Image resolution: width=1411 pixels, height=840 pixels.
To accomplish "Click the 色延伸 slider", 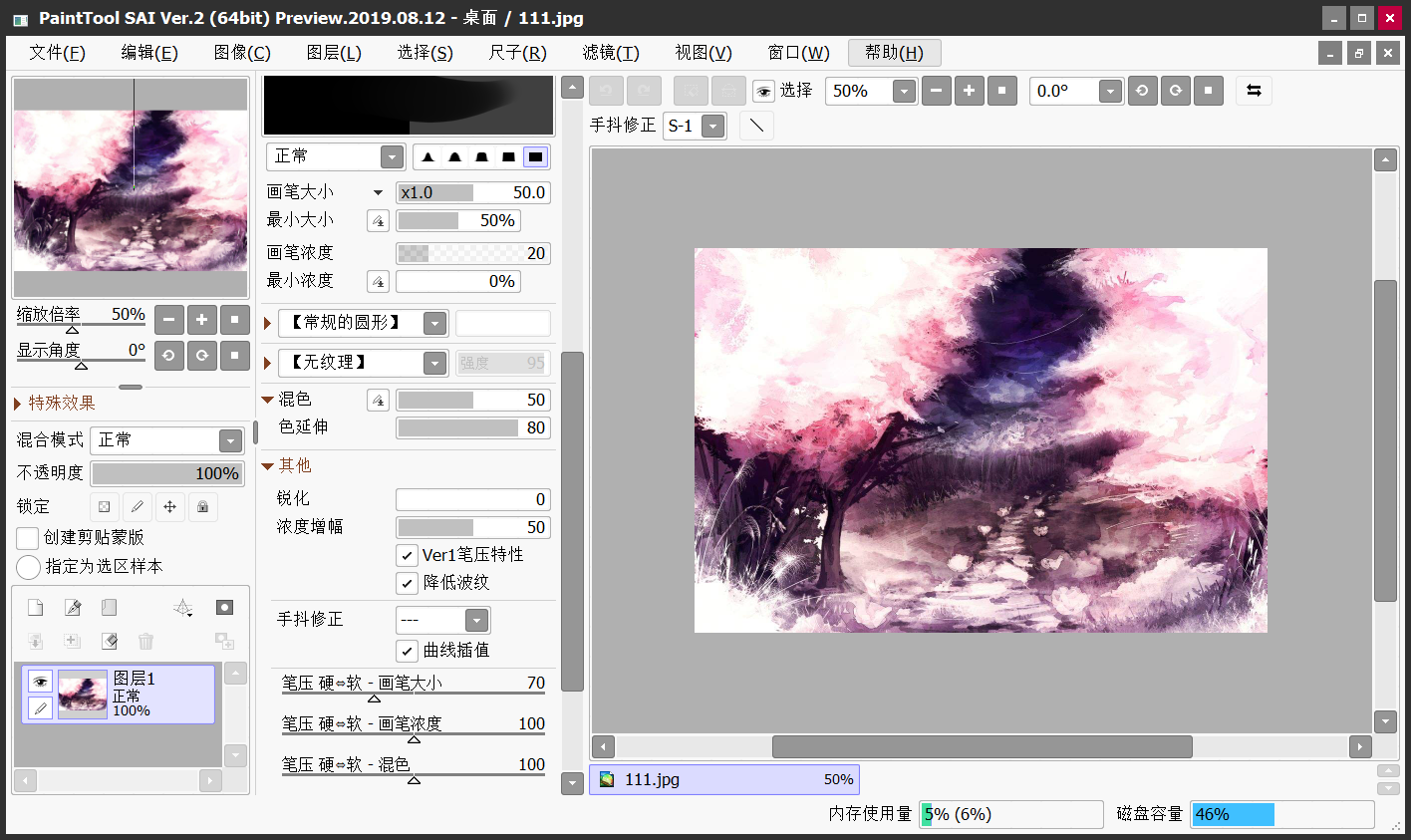I will tap(473, 427).
